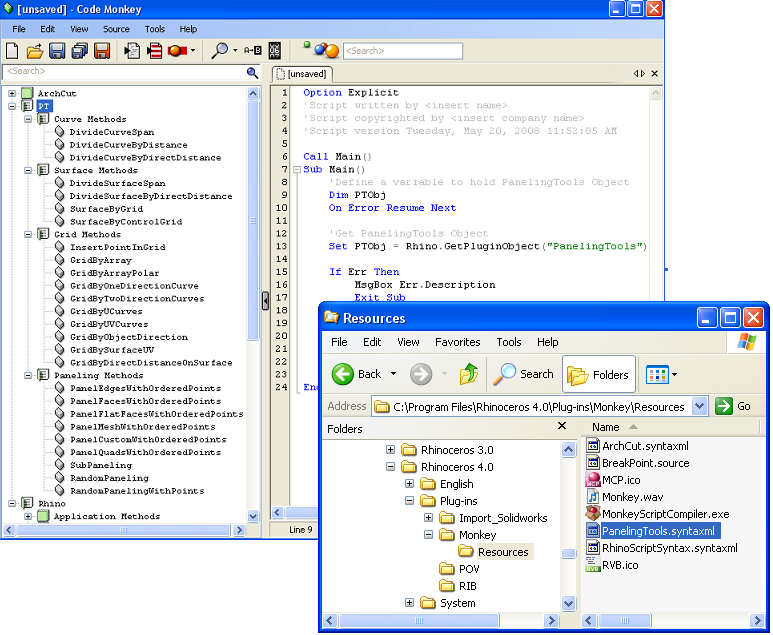The height and width of the screenshot is (635, 773).
Task: Click the Up folder icon in Resources
Action: coord(469,374)
